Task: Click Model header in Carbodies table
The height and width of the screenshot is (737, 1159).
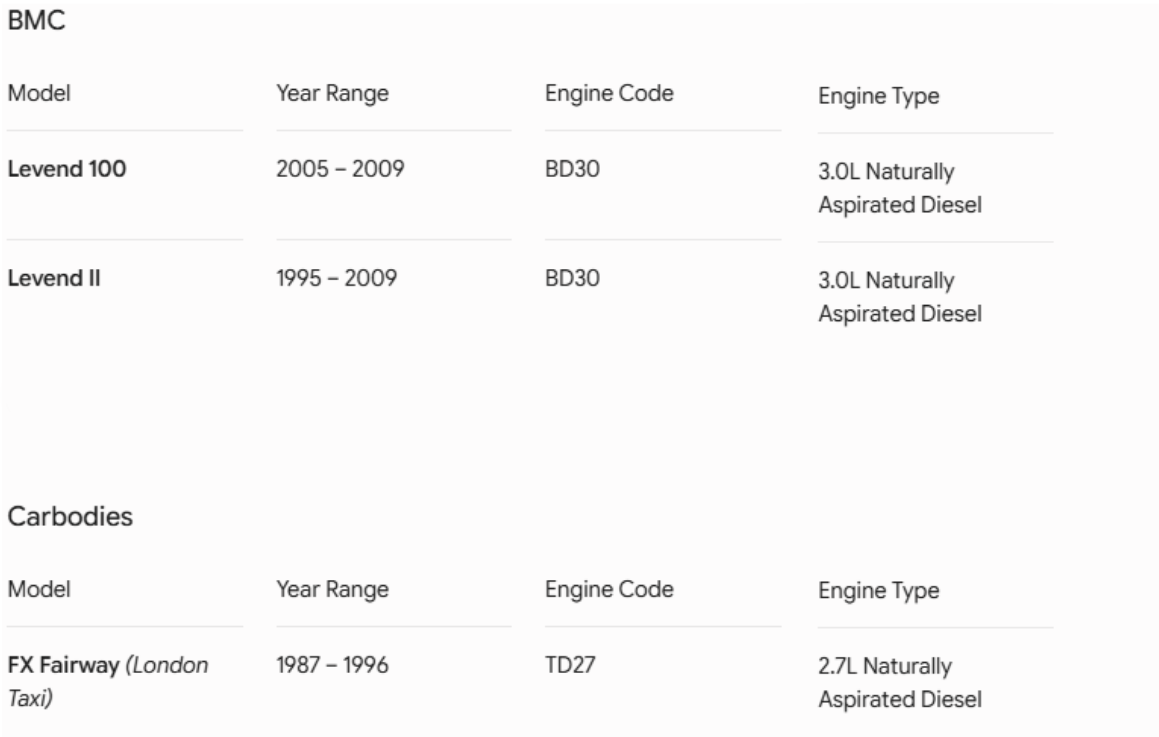Action: pyautogui.click(x=39, y=589)
